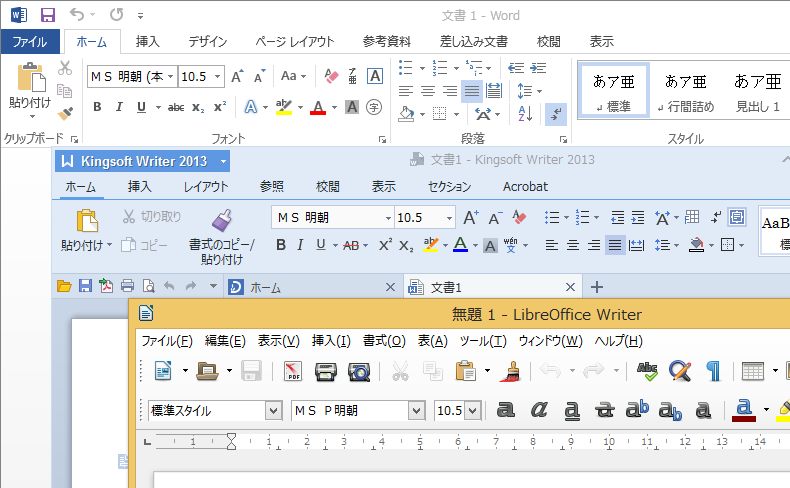Open Word font size dropdown
Image resolution: width=790 pixels, height=488 pixels.
tap(218, 77)
